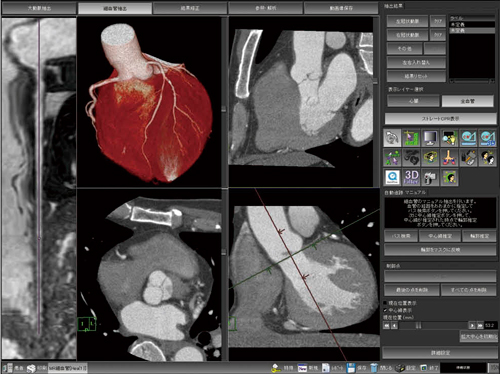Open the 3D Filter tool icon
Image resolution: width=500 pixels, height=374 pixels.
tap(411, 177)
